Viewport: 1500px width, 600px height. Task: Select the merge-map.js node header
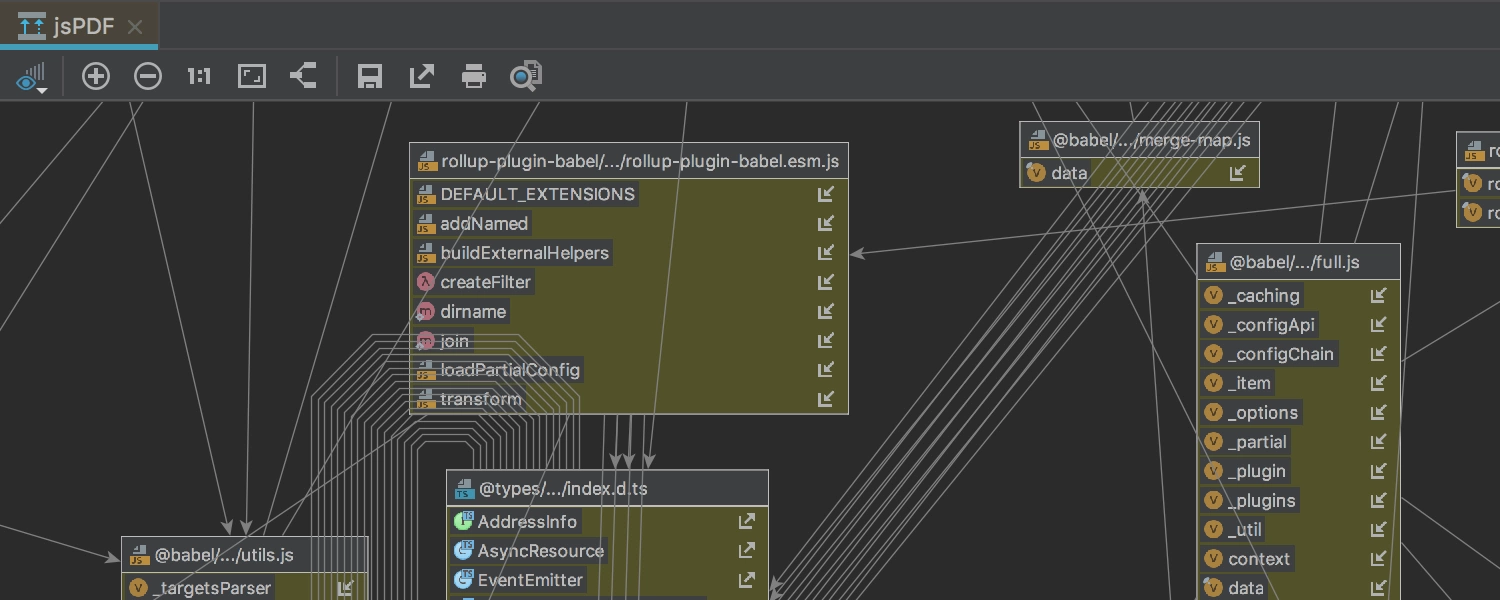tap(1139, 141)
